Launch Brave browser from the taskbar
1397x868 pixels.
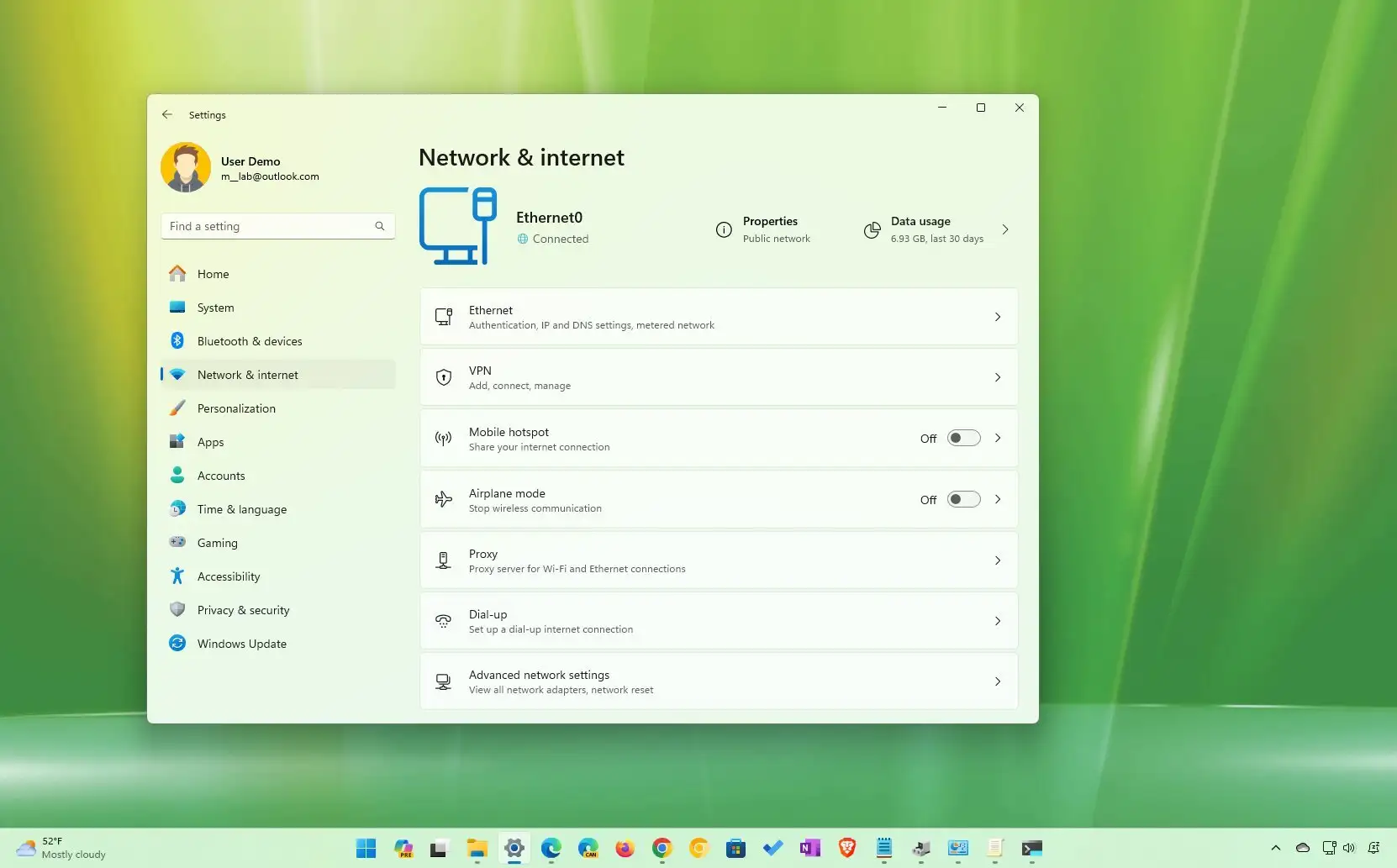(x=846, y=849)
